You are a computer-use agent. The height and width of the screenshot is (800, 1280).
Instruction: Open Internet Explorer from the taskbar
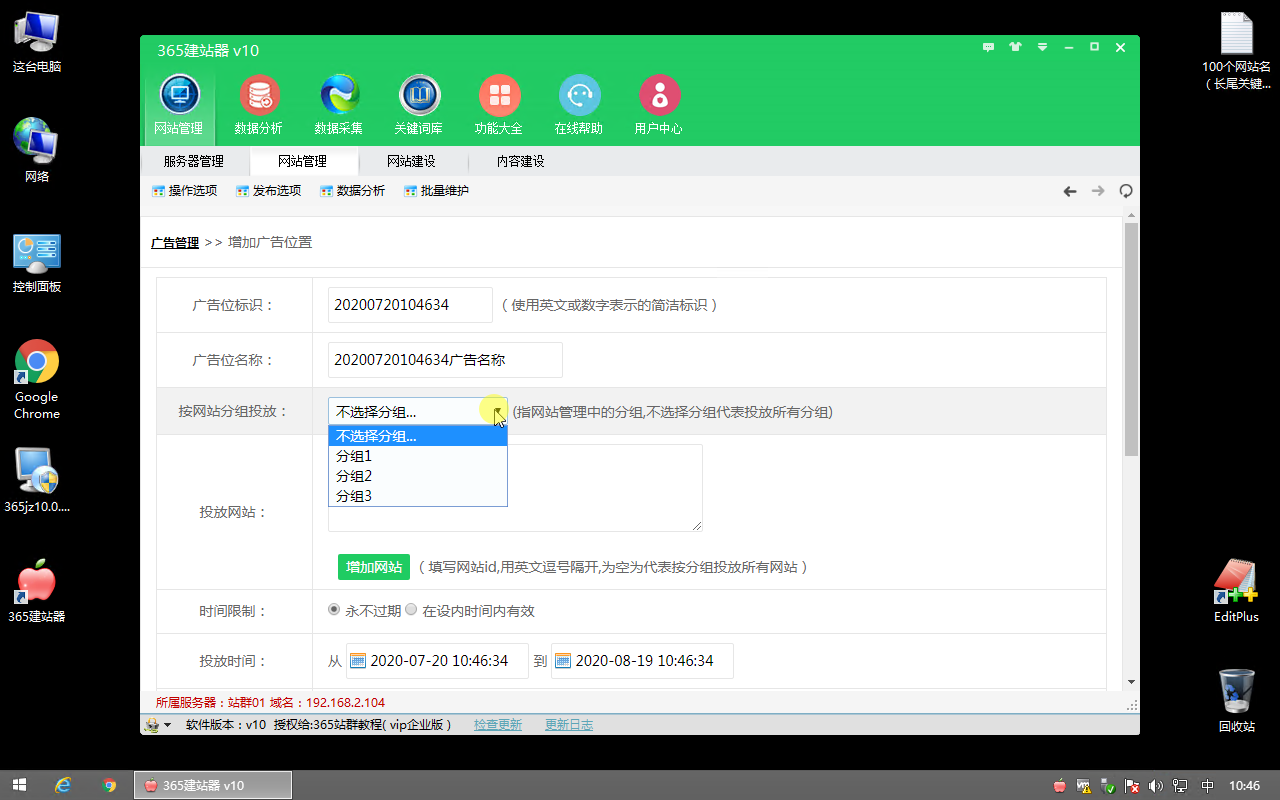64,785
